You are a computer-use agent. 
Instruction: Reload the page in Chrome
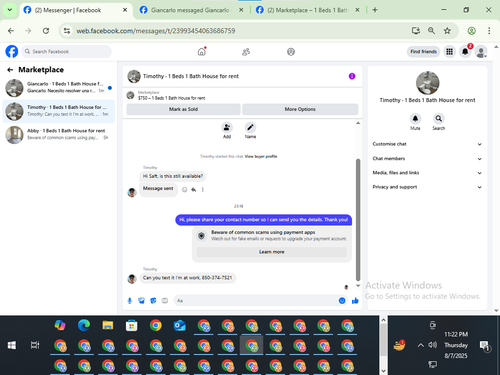(x=46, y=31)
